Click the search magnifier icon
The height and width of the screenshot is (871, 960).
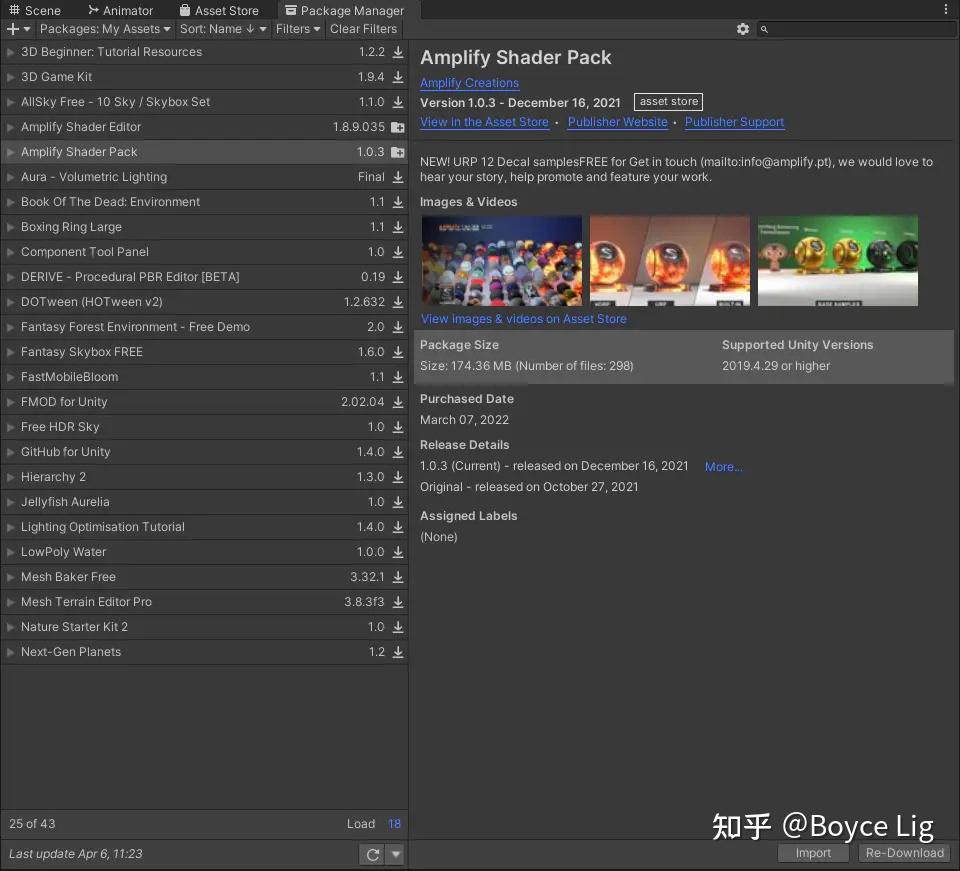(x=764, y=29)
